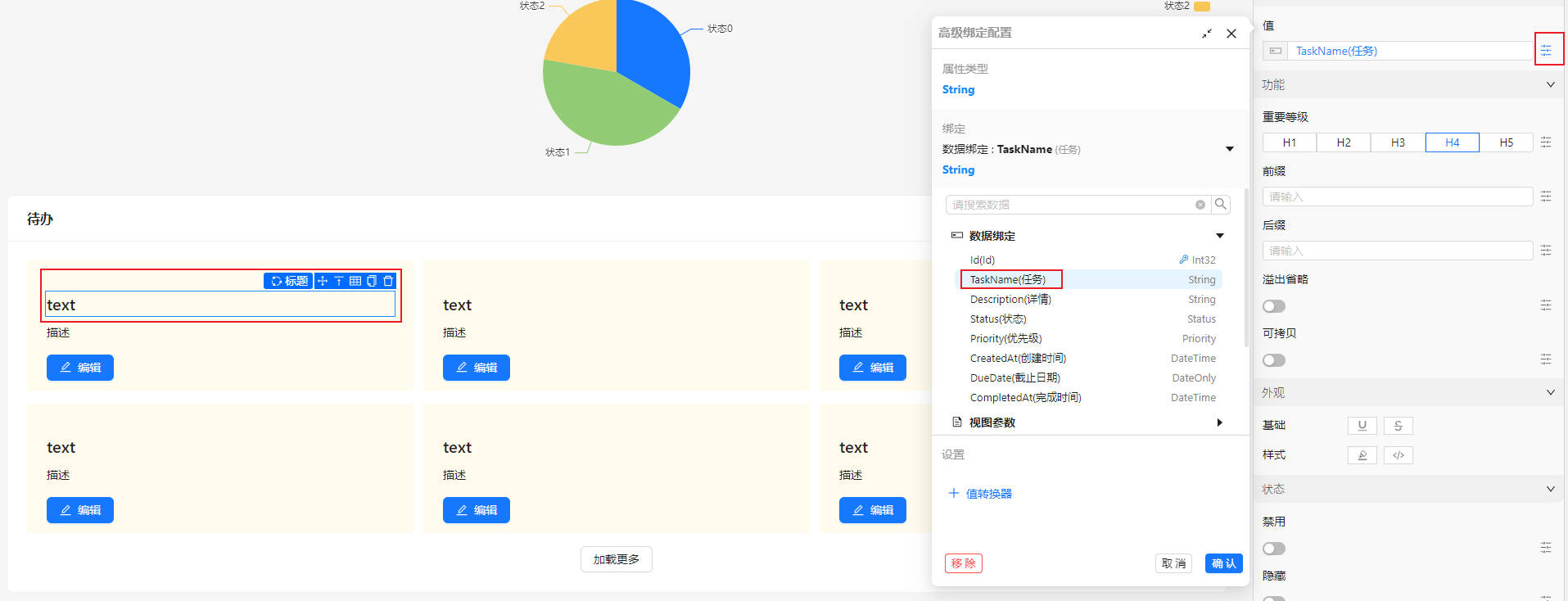
Task: Expand the 视图参数 tree node
Action: tap(1219, 423)
